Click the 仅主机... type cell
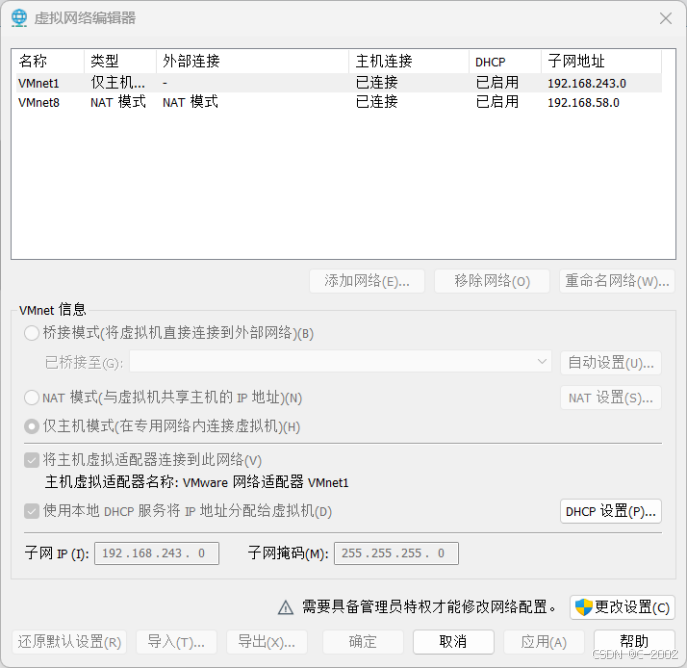 pyautogui.click(x=118, y=83)
